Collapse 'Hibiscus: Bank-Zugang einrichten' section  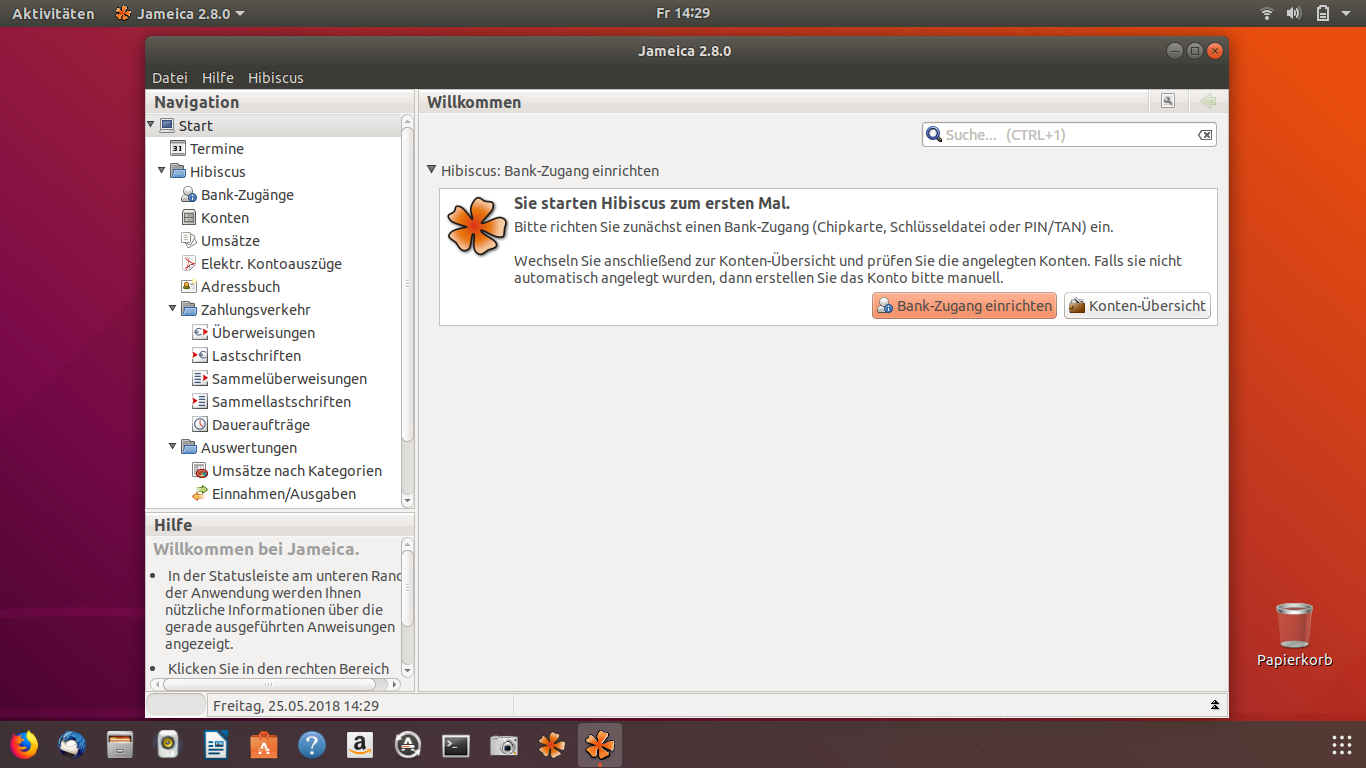tap(432, 170)
